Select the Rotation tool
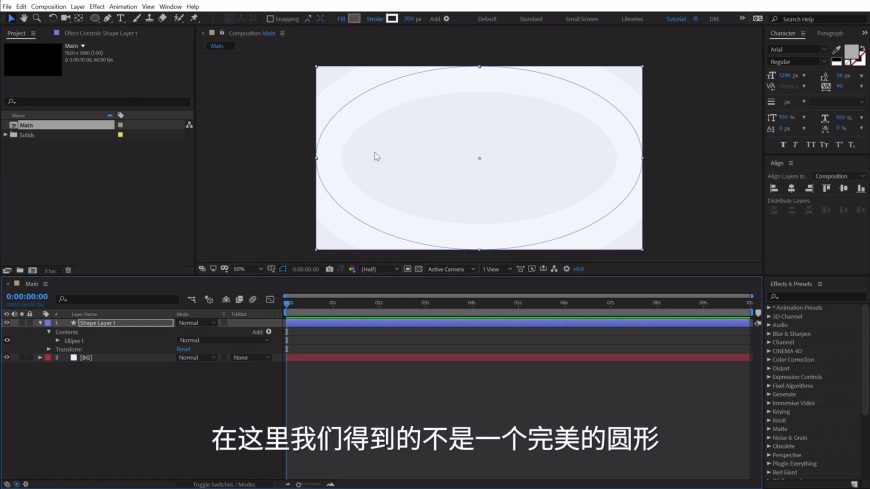This screenshot has width=870, height=489. tap(53, 18)
